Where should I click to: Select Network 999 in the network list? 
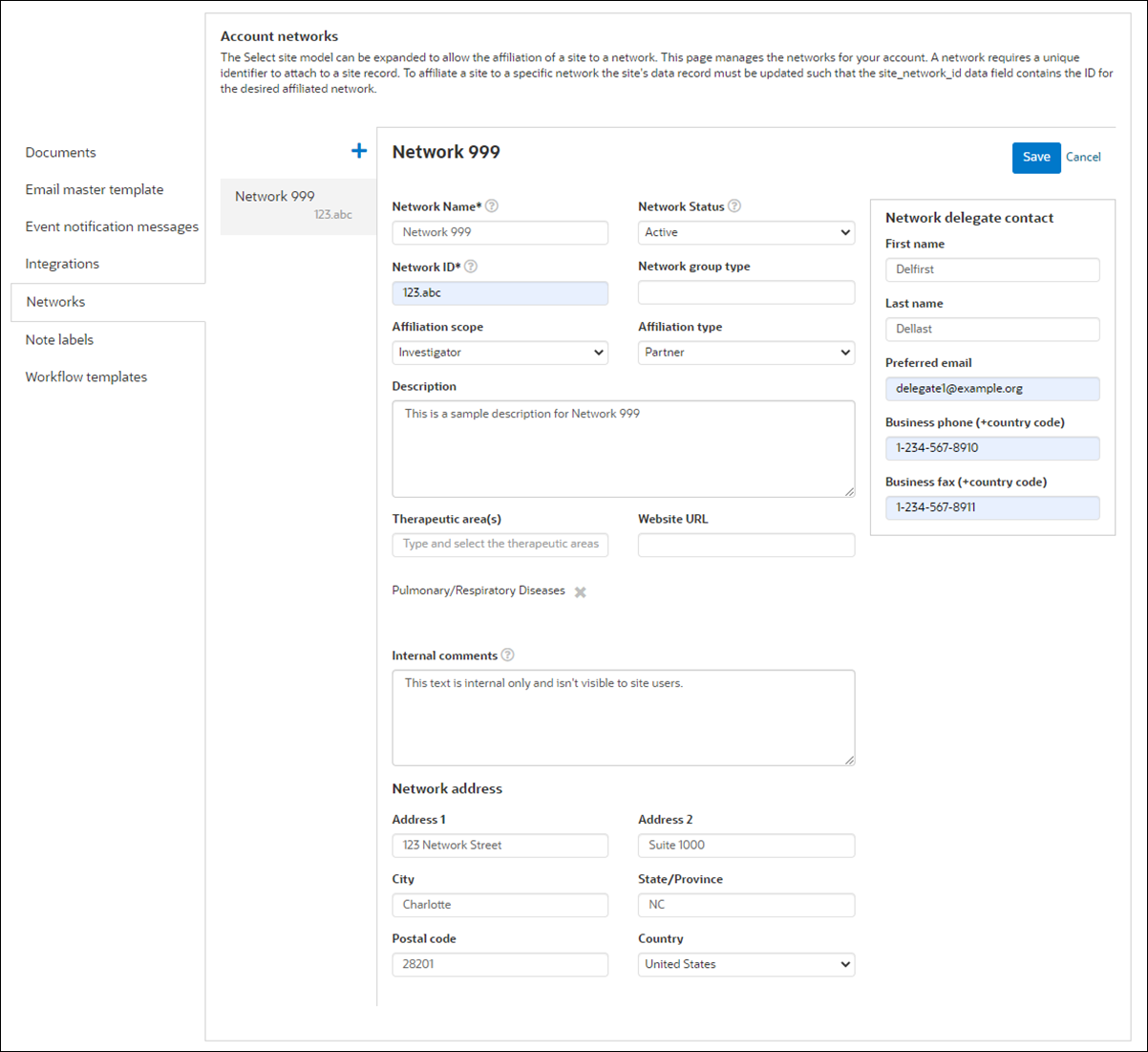[298, 206]
